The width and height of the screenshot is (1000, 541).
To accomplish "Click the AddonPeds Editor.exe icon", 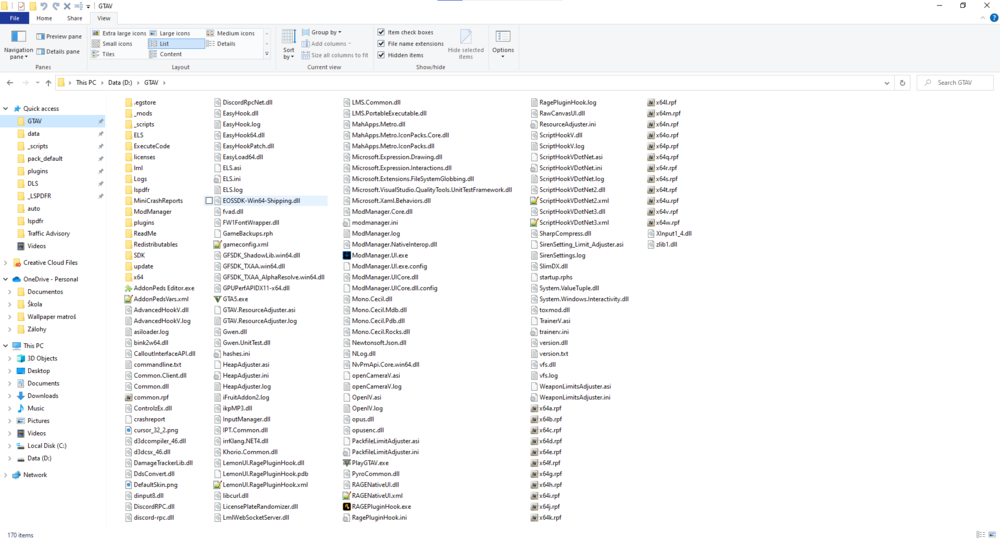I will click(x=128, y=288).
